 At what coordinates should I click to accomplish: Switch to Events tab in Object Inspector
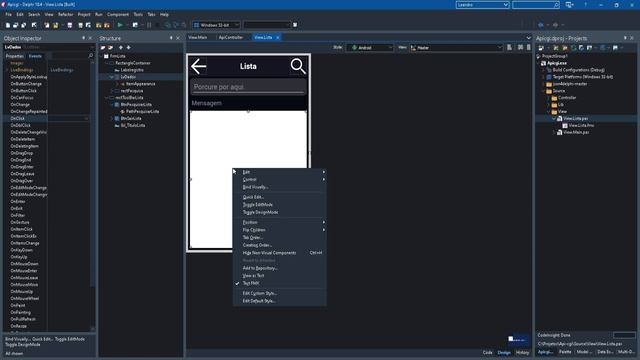pos(35,56)
